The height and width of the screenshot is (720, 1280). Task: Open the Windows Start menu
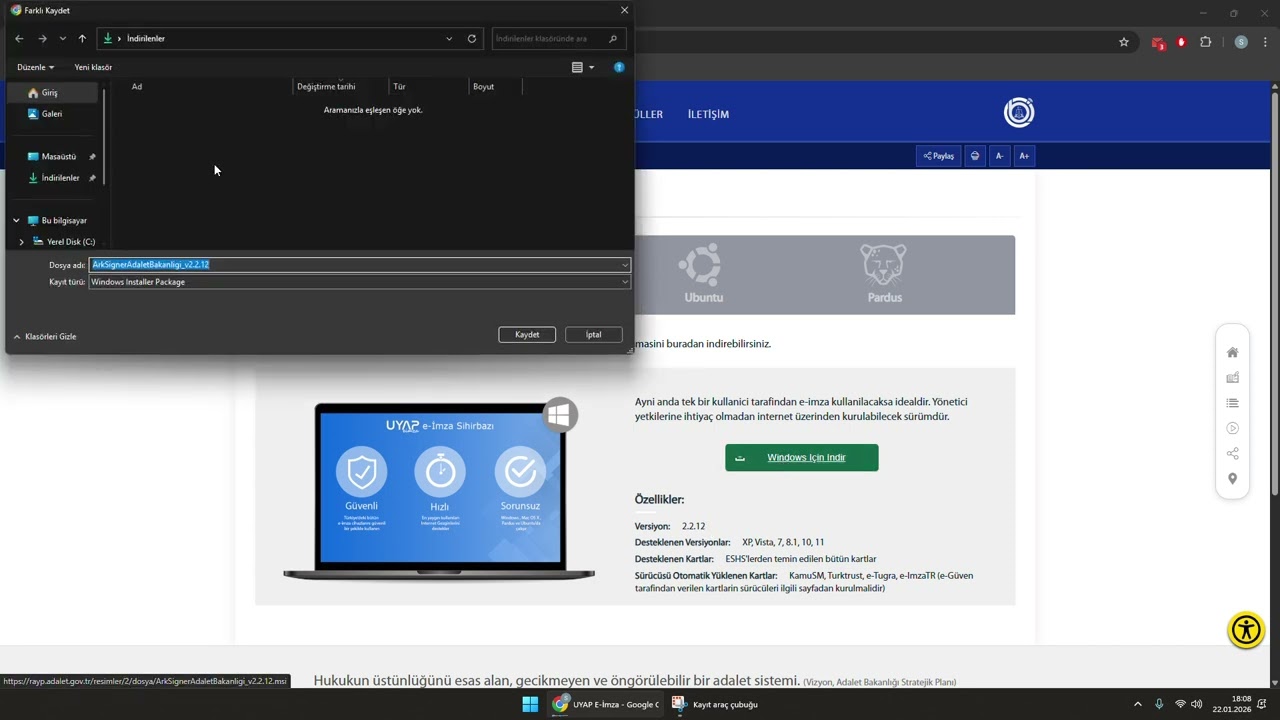coord(530,704)
